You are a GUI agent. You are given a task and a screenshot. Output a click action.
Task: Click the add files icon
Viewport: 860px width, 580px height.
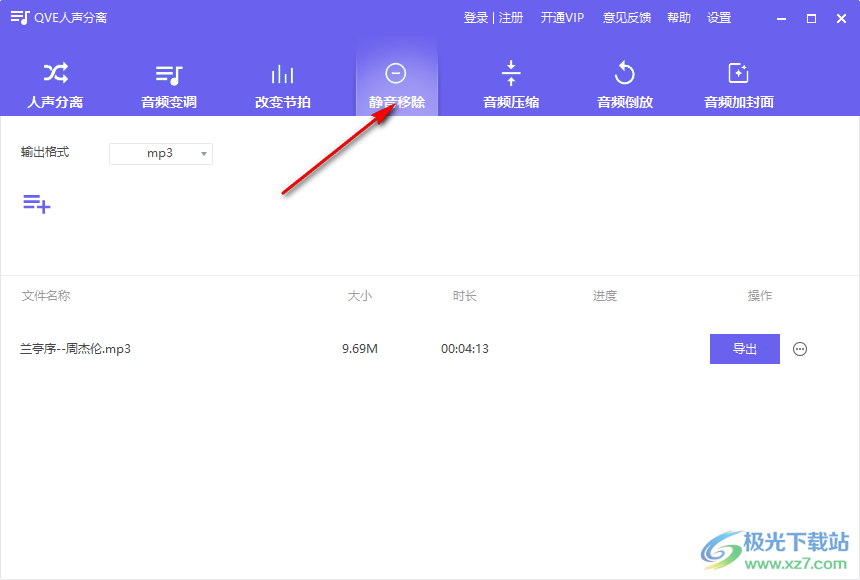pyautogui.click(x=36, y=204)
